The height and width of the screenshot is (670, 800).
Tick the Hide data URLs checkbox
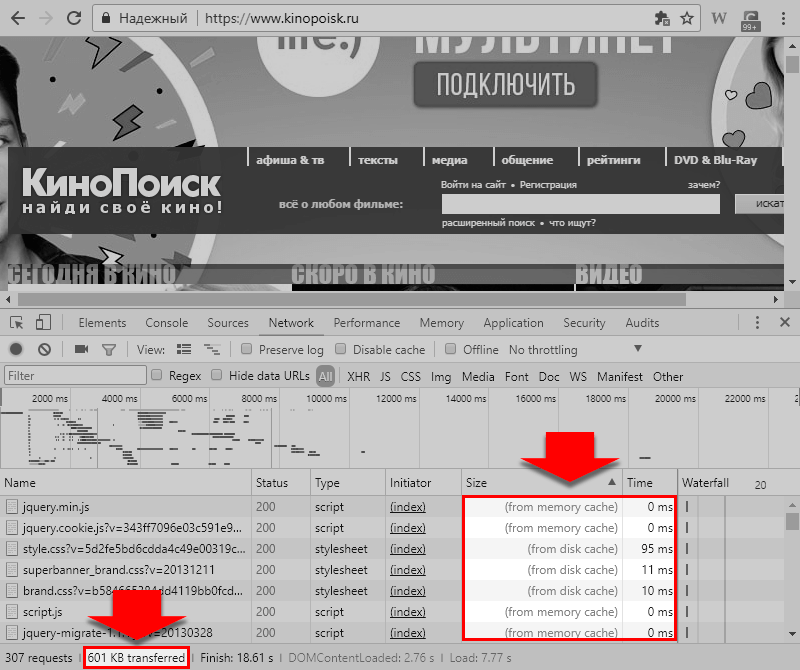coord(217,377)
